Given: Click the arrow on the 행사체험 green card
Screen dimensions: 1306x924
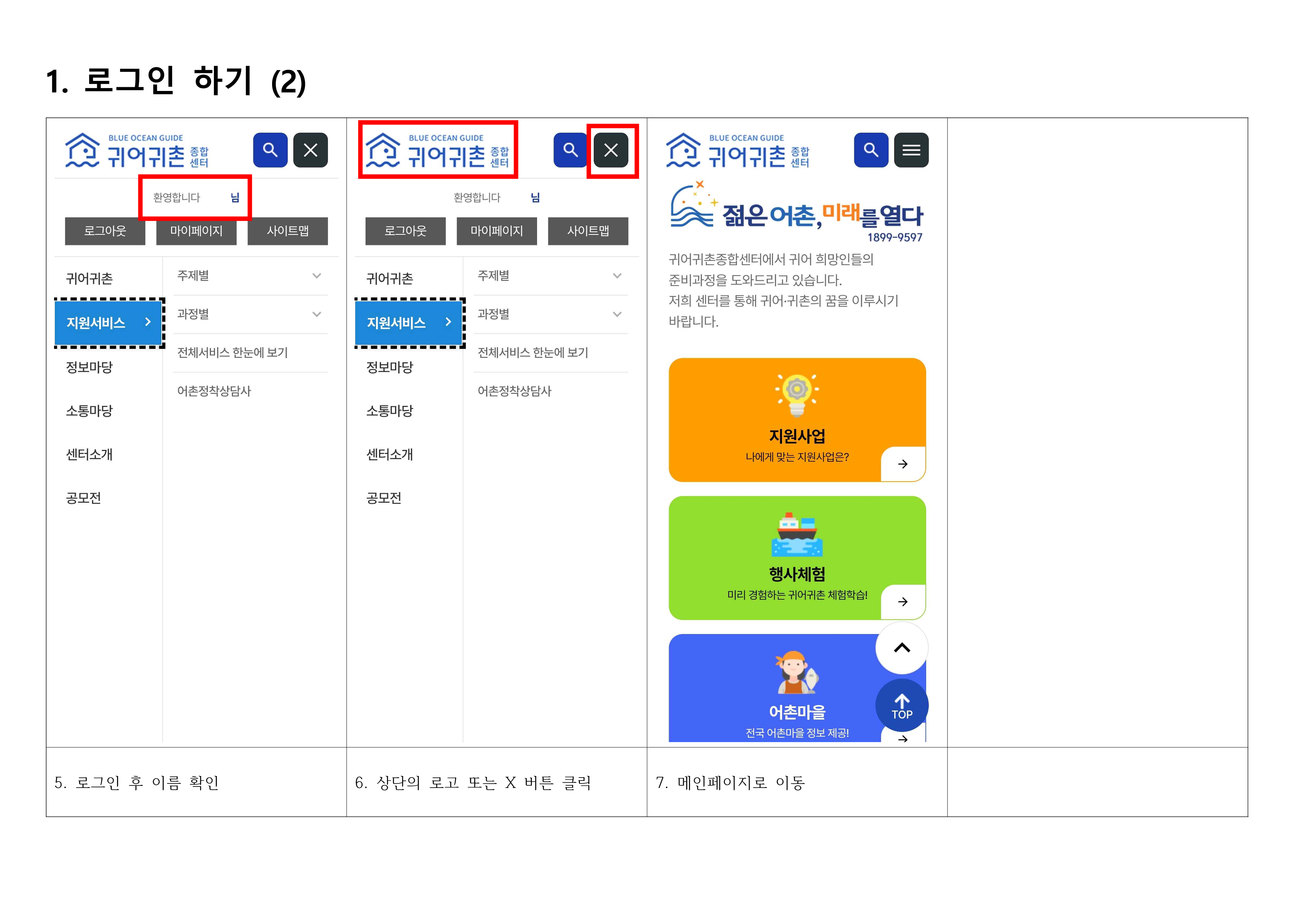Looking at the screenshot, I should pyautogui.click(x=903, y=602).
